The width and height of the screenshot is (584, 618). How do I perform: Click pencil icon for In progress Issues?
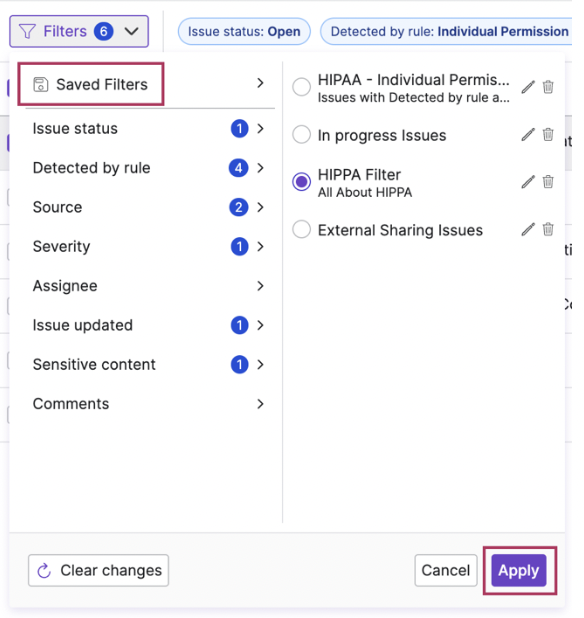(x=528, y=134)
